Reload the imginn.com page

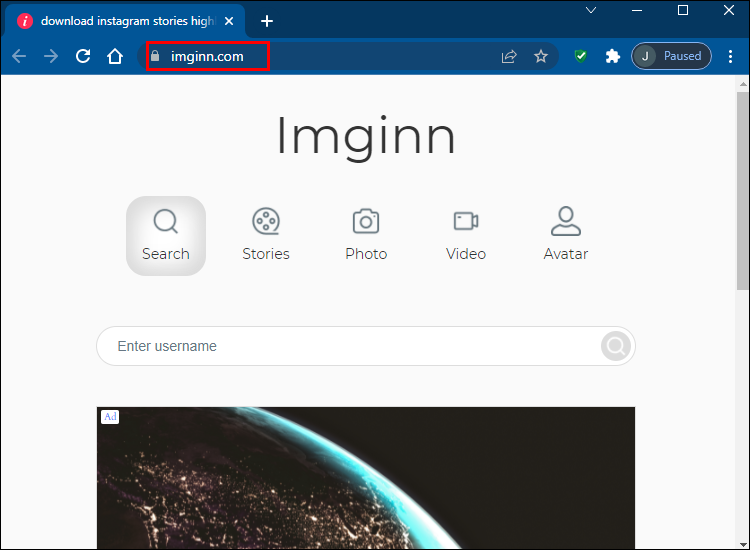[83, 56]
